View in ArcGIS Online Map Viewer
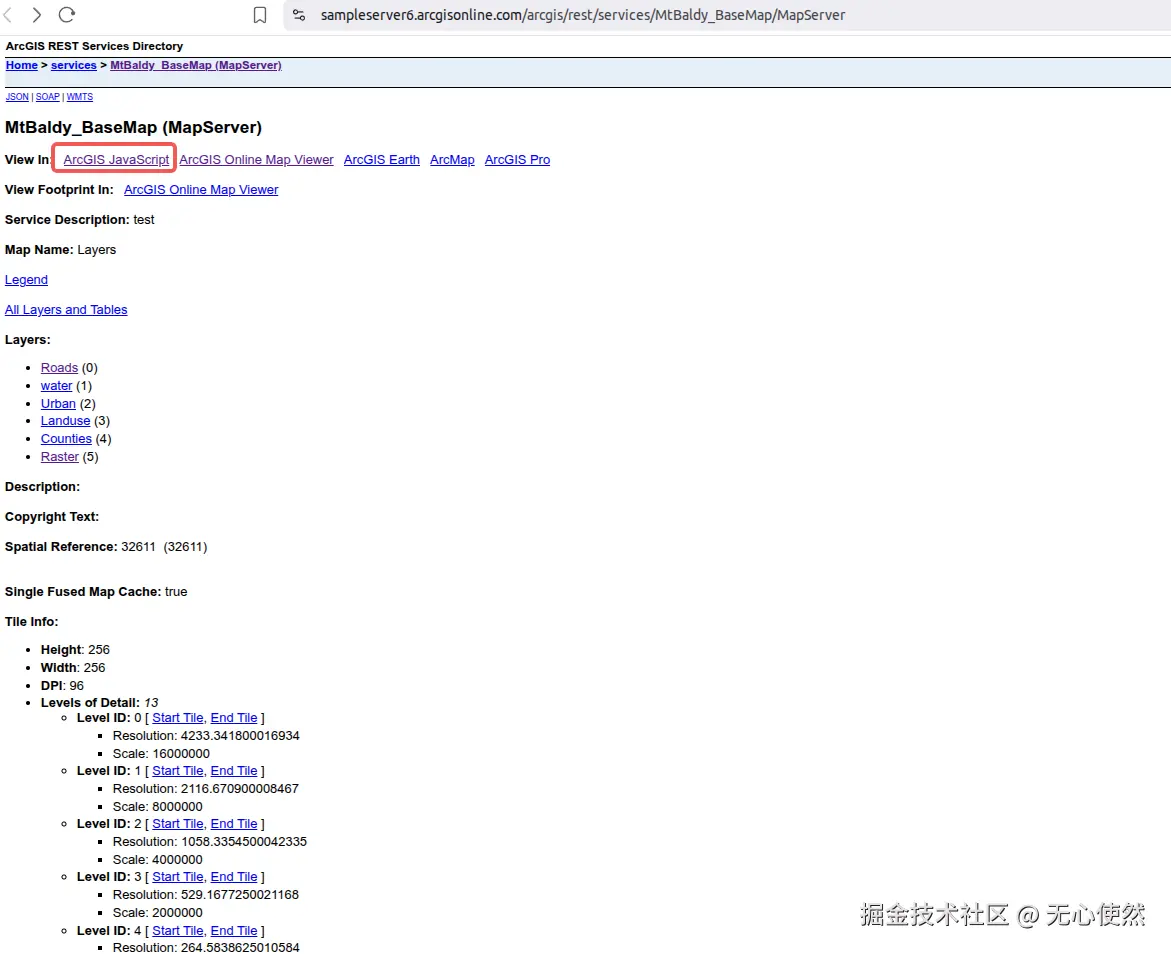 tap(256, 159)
